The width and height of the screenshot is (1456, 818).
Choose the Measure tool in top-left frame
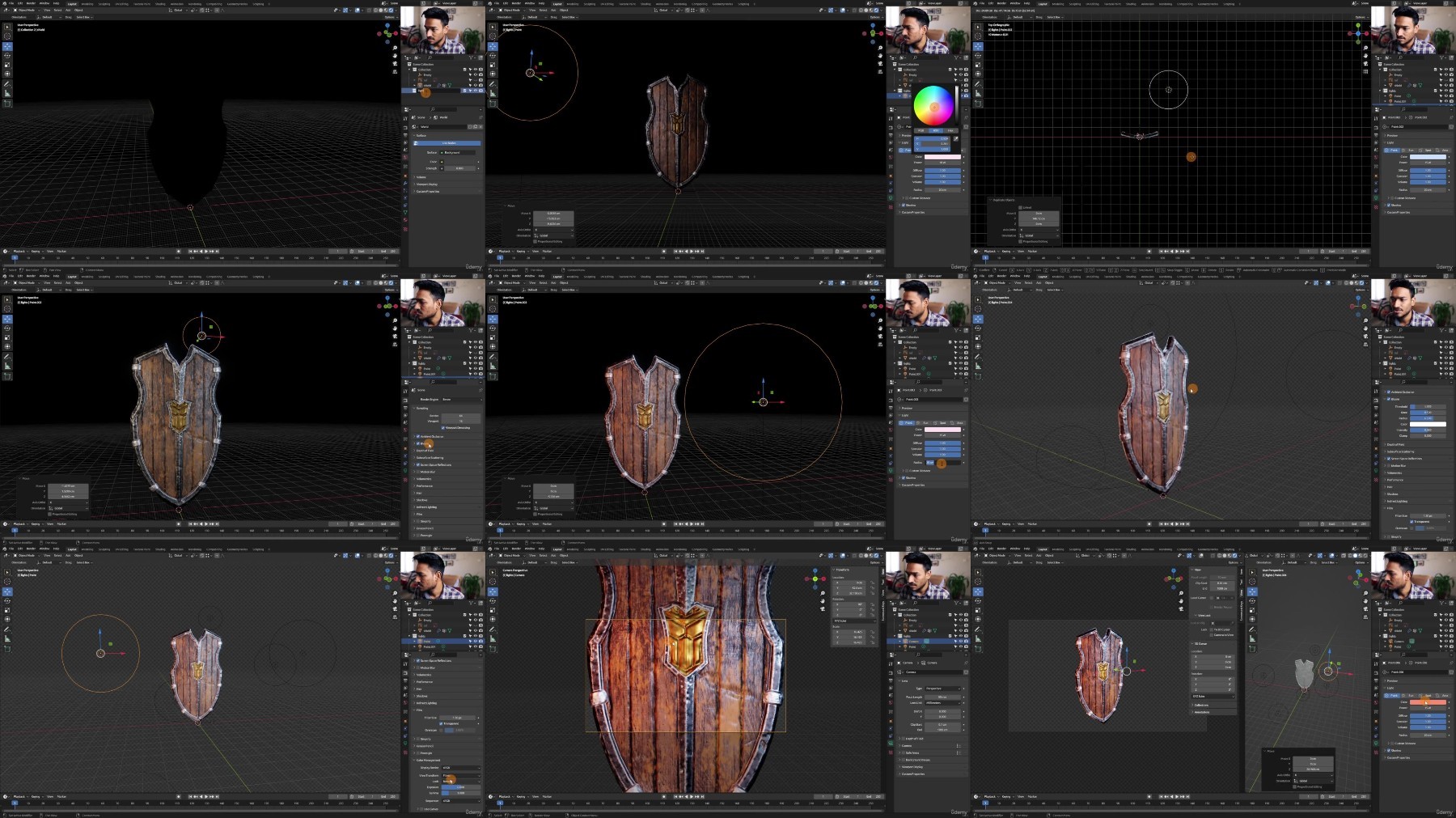[x=7, y=94]
